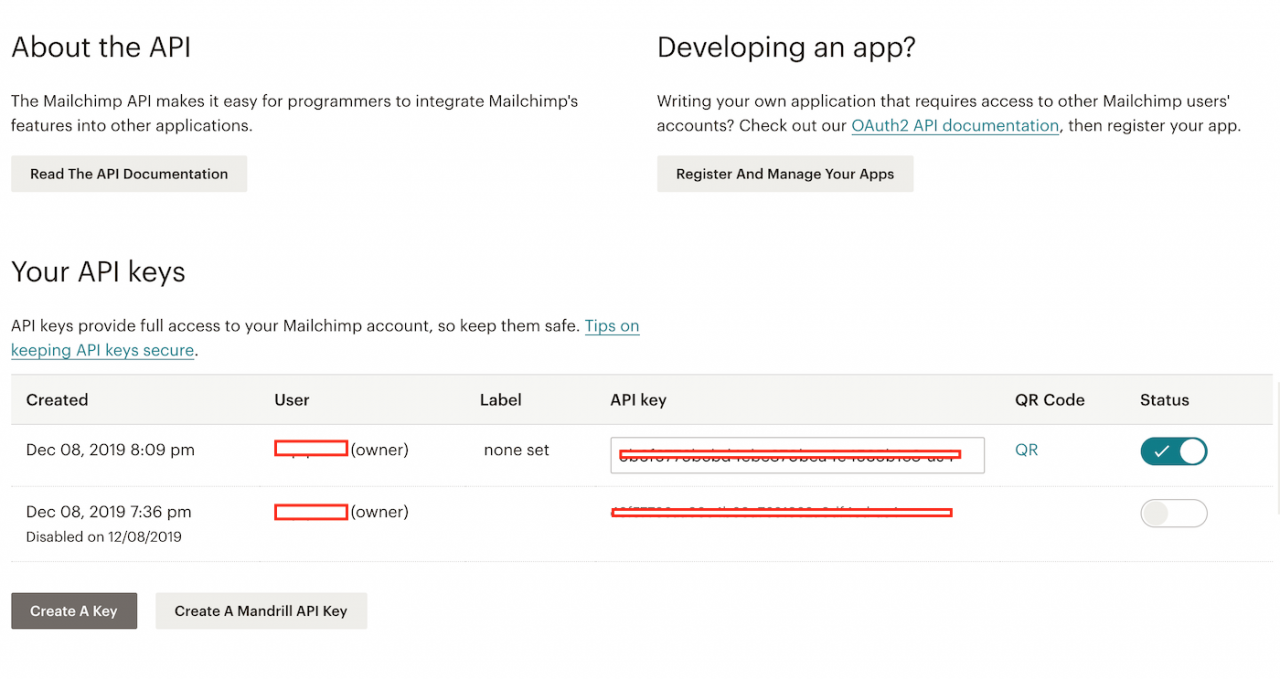
Task: Click the Status column header
Action: tap(1165, 400)
